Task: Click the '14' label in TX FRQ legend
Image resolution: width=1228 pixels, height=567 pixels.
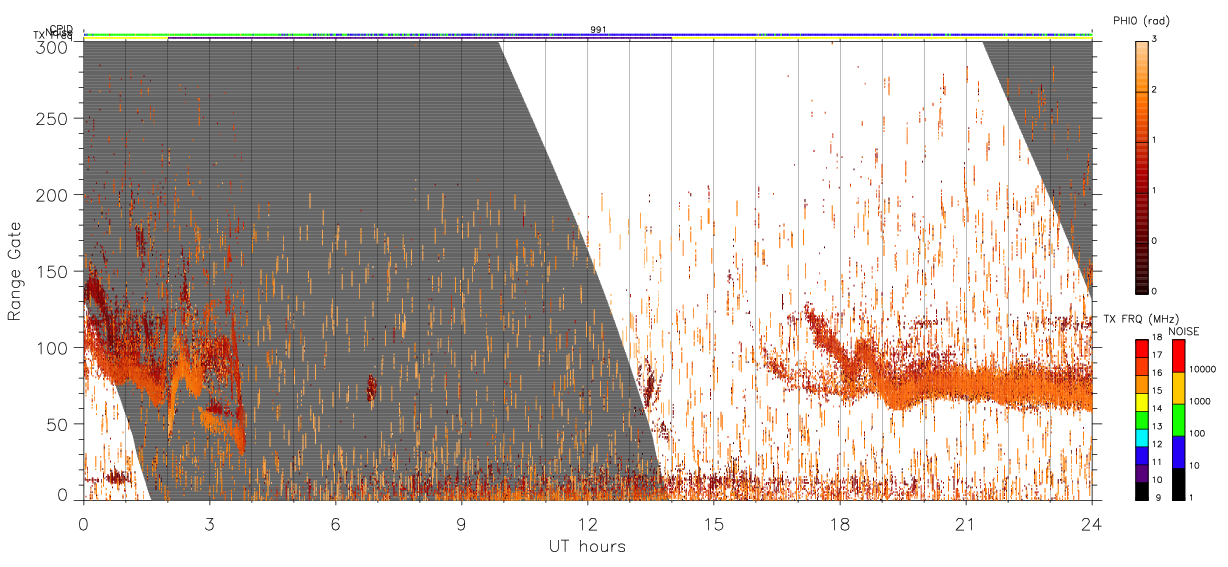Action: pyautogui.click(x=1157, y=408)
